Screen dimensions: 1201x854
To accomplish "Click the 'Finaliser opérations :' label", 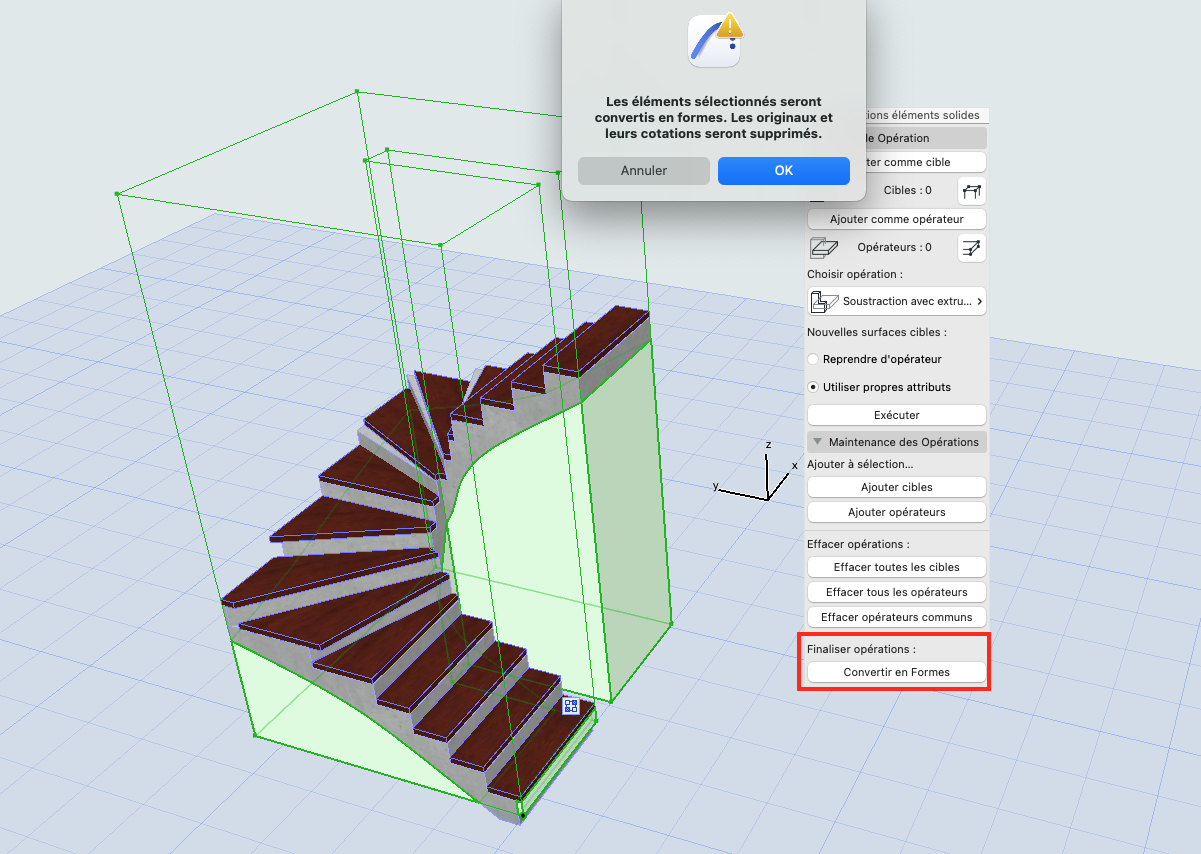I will coord(861,650).
